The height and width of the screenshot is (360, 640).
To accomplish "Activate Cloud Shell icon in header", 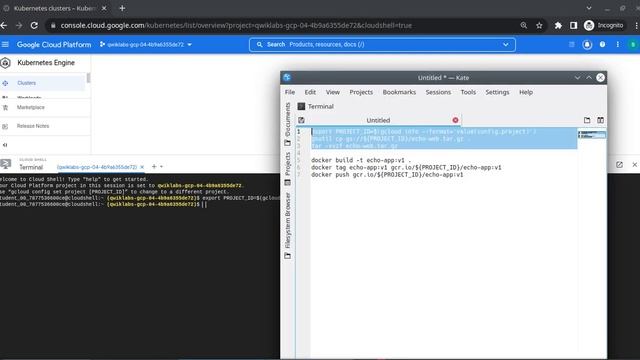I will click(571, 44).
